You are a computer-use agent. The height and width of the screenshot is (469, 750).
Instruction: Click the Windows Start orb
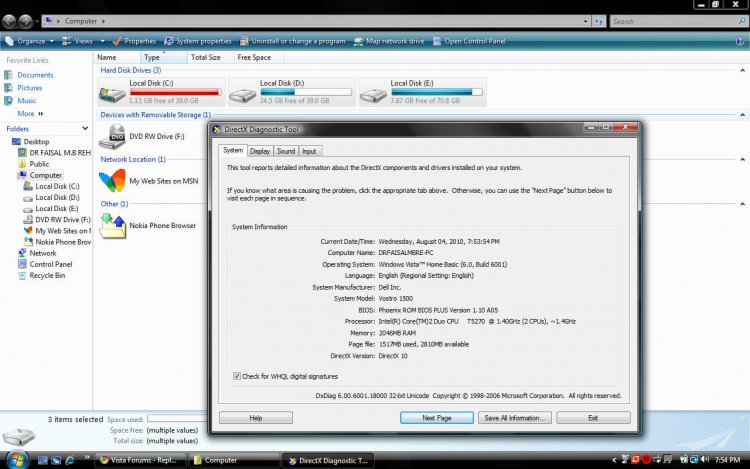(x=16, y=460)
